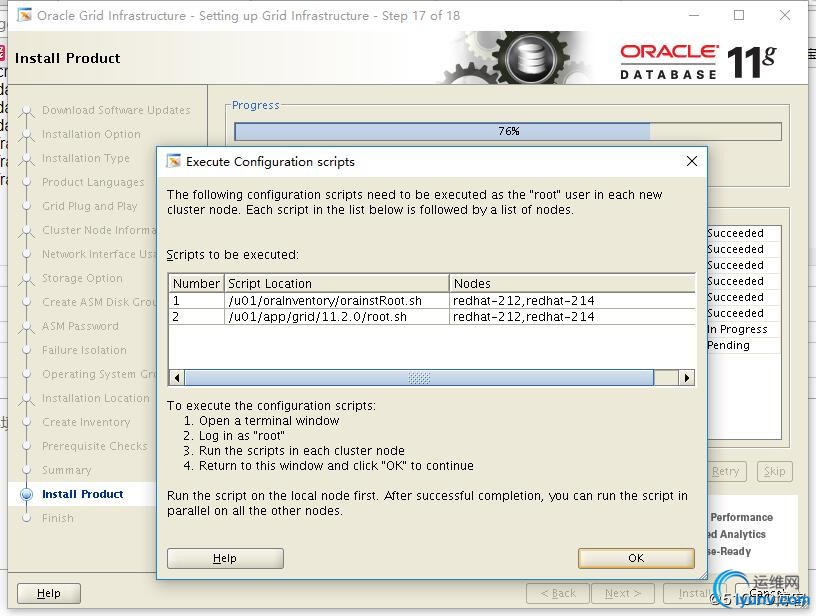The width and height of the screenshot is (816, 616).
Task: Select Summary step in sidebar
Action: coord(67,470)
